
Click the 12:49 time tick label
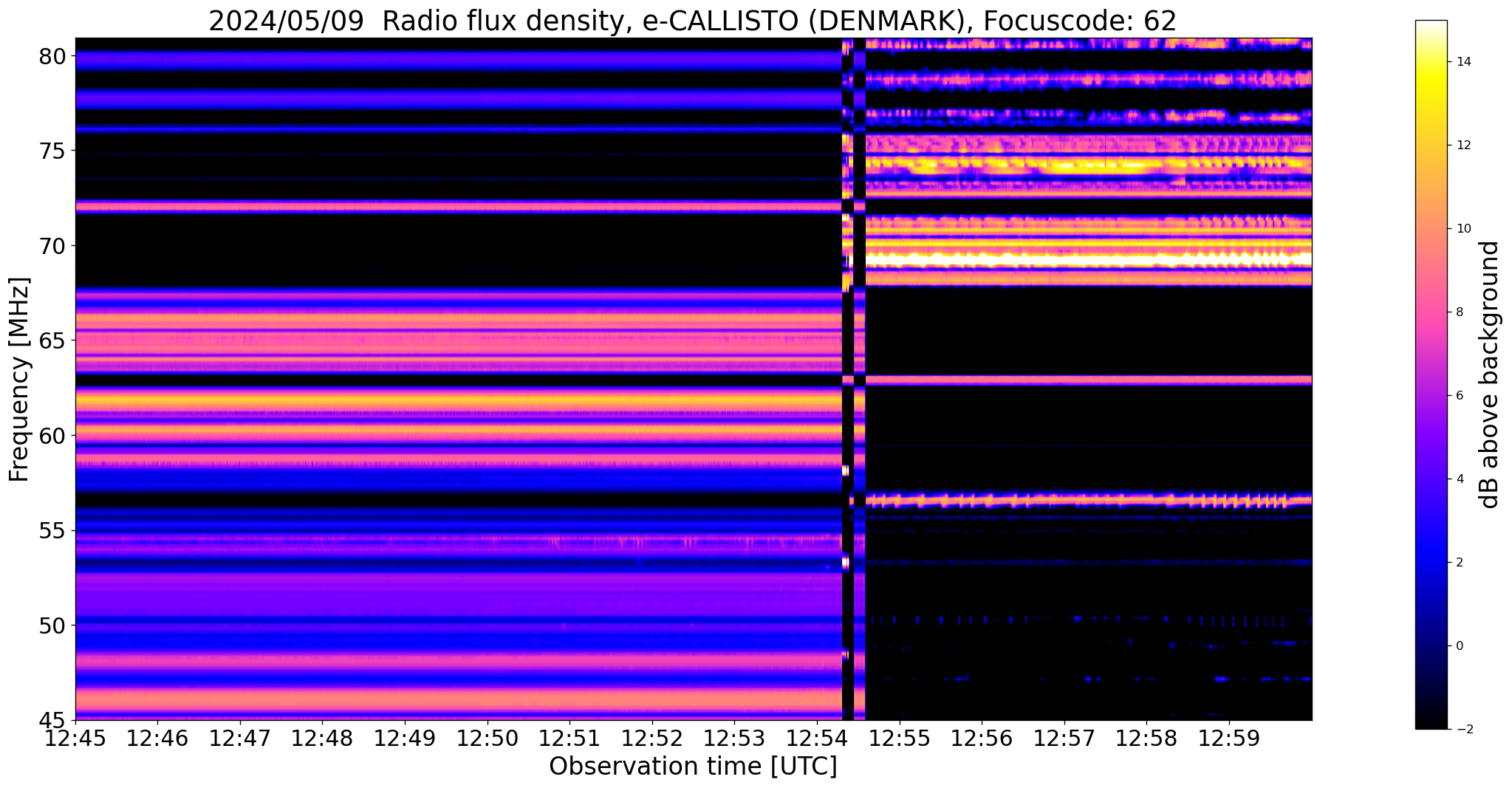click(405, 738)
